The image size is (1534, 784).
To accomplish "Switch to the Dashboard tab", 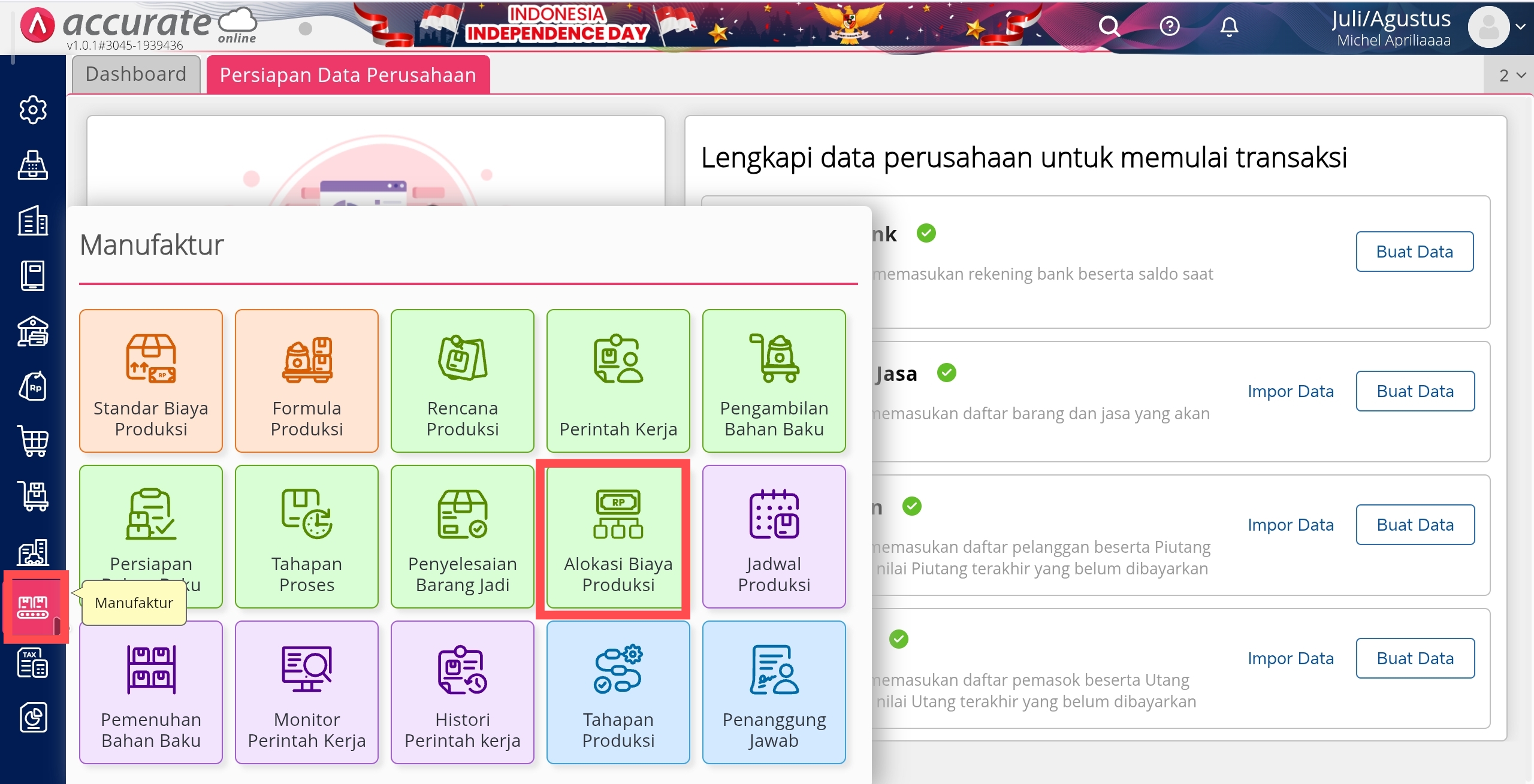I will point(136,74).
